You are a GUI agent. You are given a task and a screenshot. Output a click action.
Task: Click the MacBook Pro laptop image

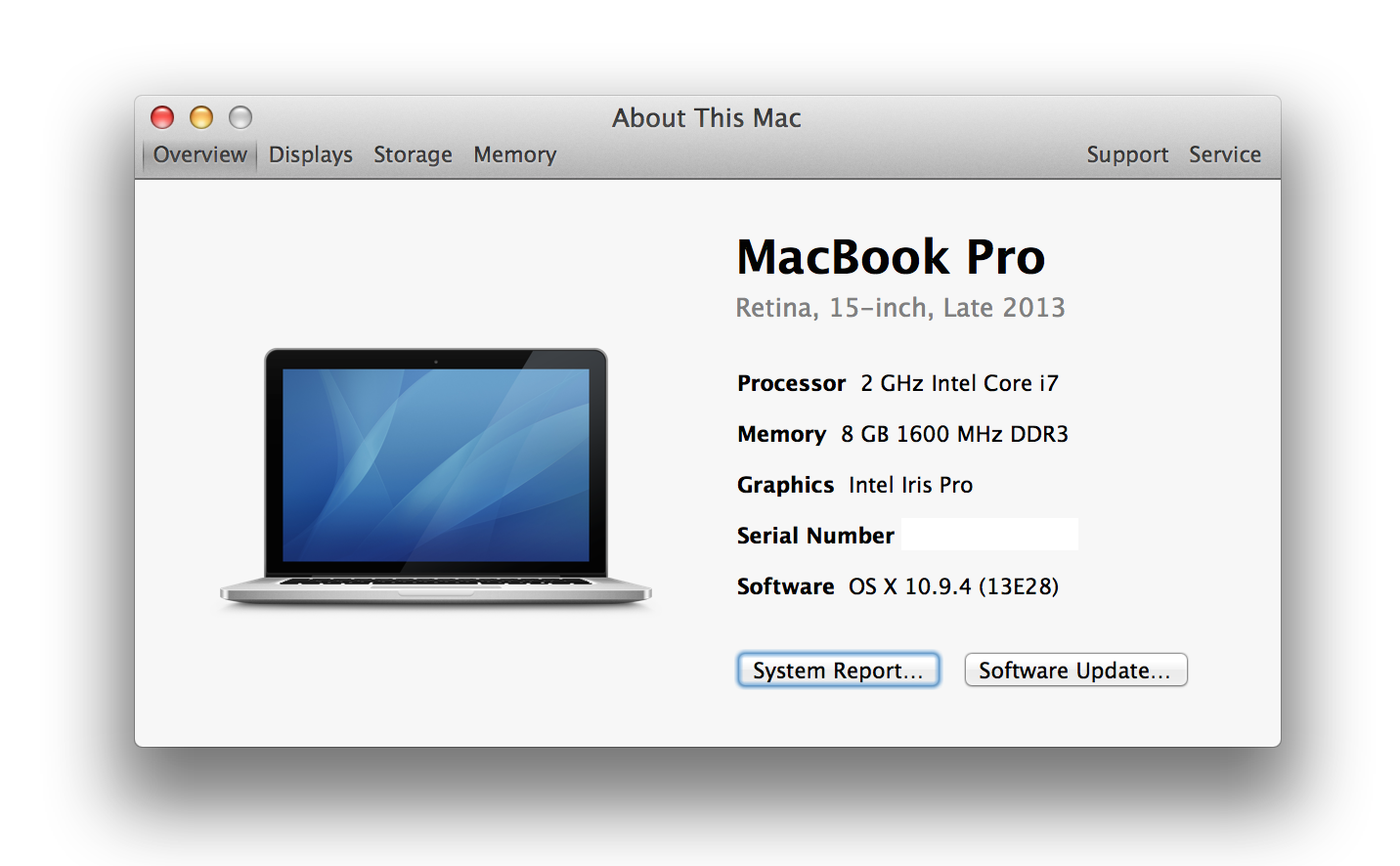[436, 477]
